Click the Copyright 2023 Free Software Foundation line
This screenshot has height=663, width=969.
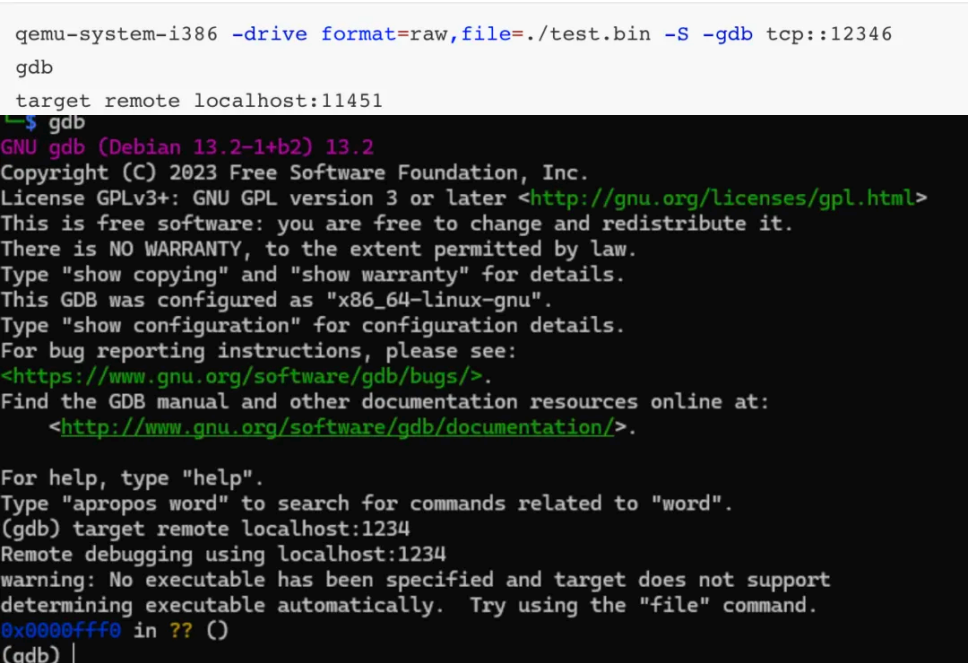(x=294, y=172)
